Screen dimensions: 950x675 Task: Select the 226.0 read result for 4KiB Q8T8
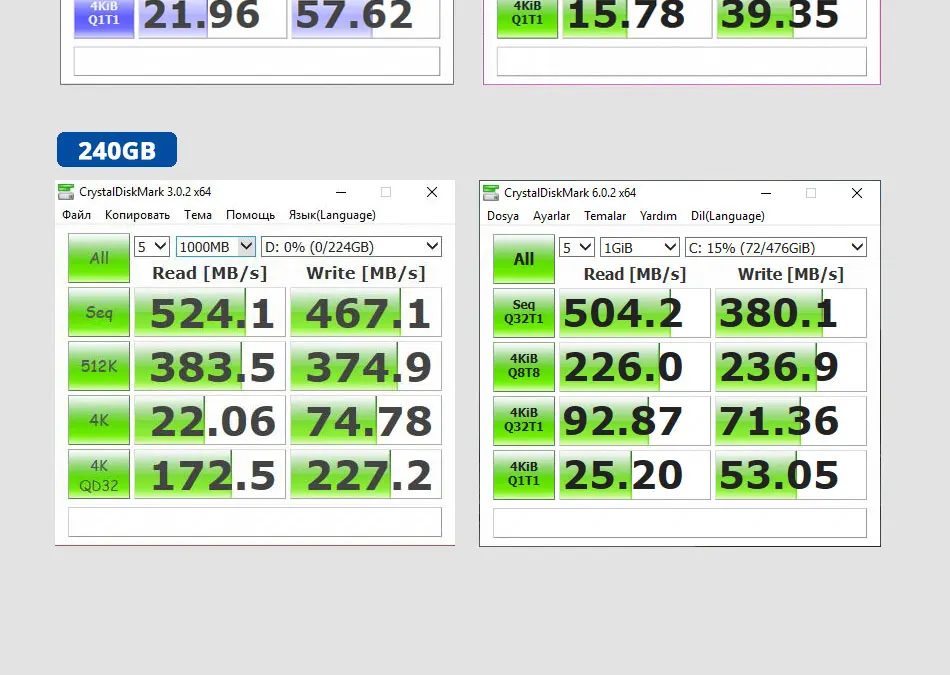(634, 367)
